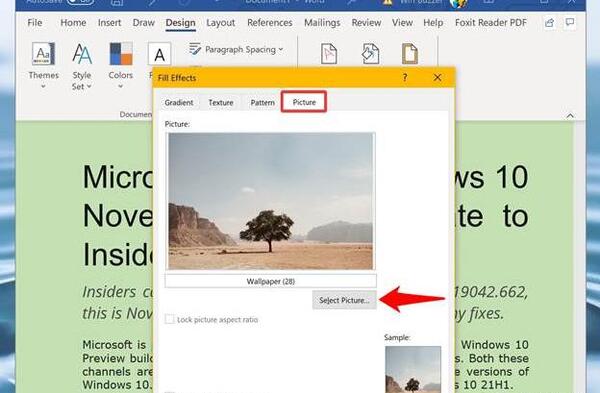Click the Watermark icon in the ribbon
This screenshot has width=600, height=393.
point(329,54)
